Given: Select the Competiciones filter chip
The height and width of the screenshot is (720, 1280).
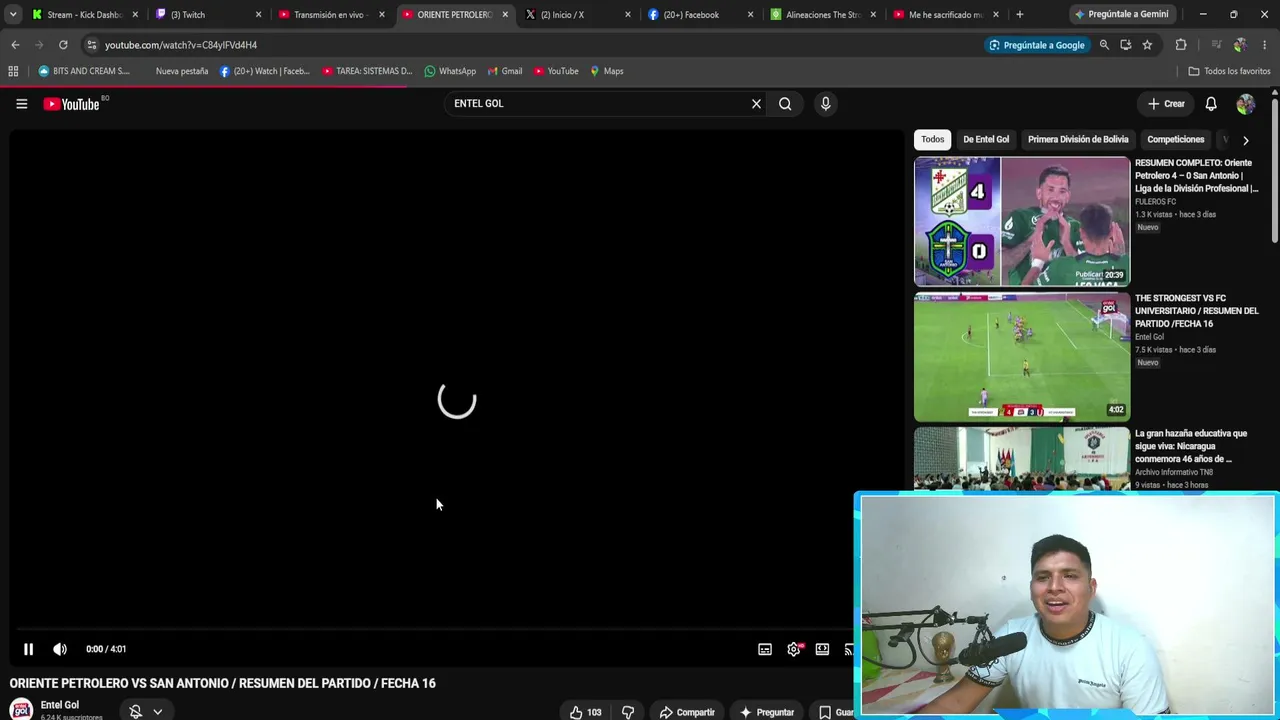Looking at the screenshot, I should coord(1175,140).
